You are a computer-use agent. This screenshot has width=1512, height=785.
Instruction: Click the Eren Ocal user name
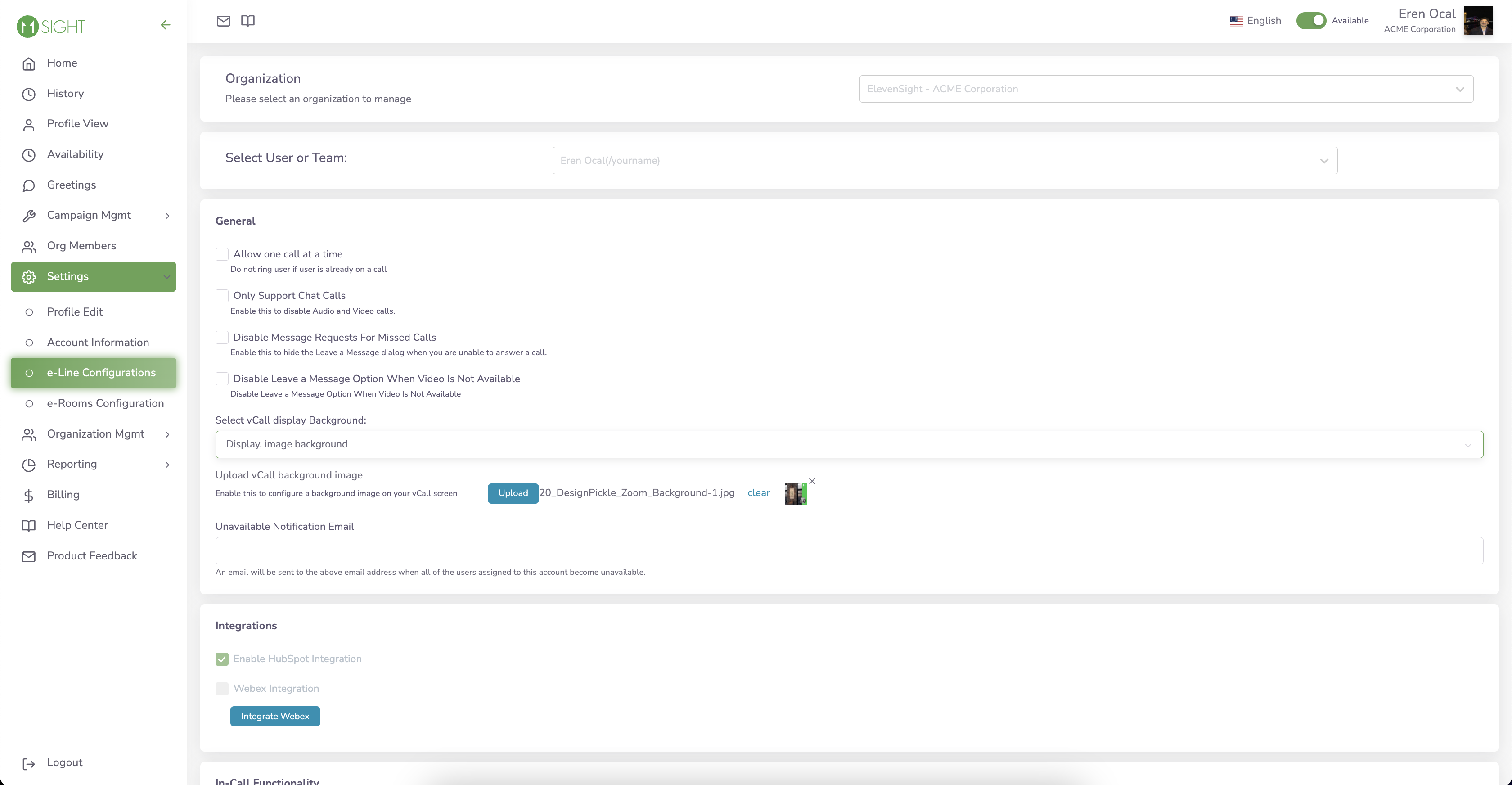click(x=1427, y=14)
